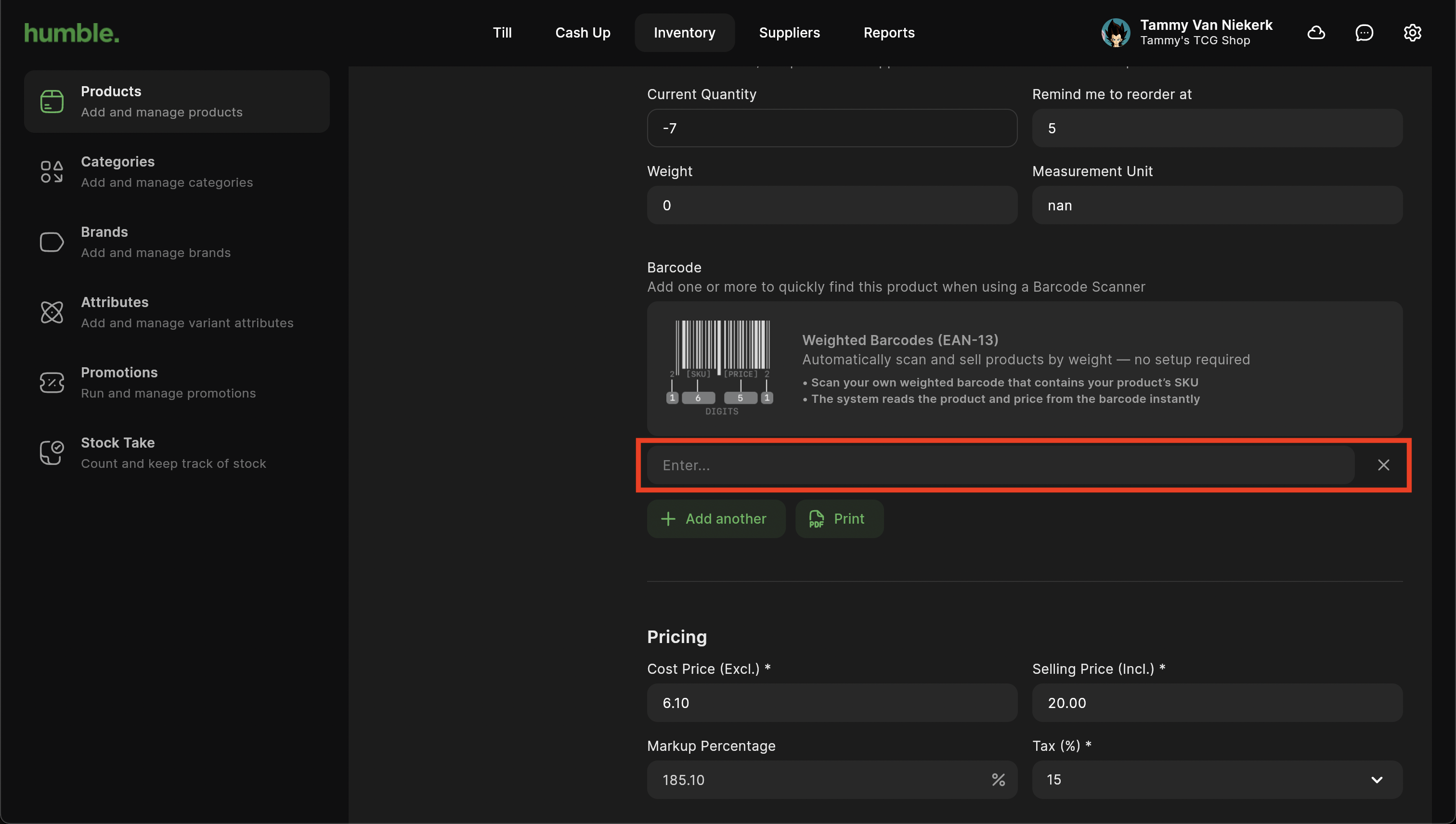Focus the barcode Enter... field
Screen dimensions: 1456x824
click(1000, 465)
